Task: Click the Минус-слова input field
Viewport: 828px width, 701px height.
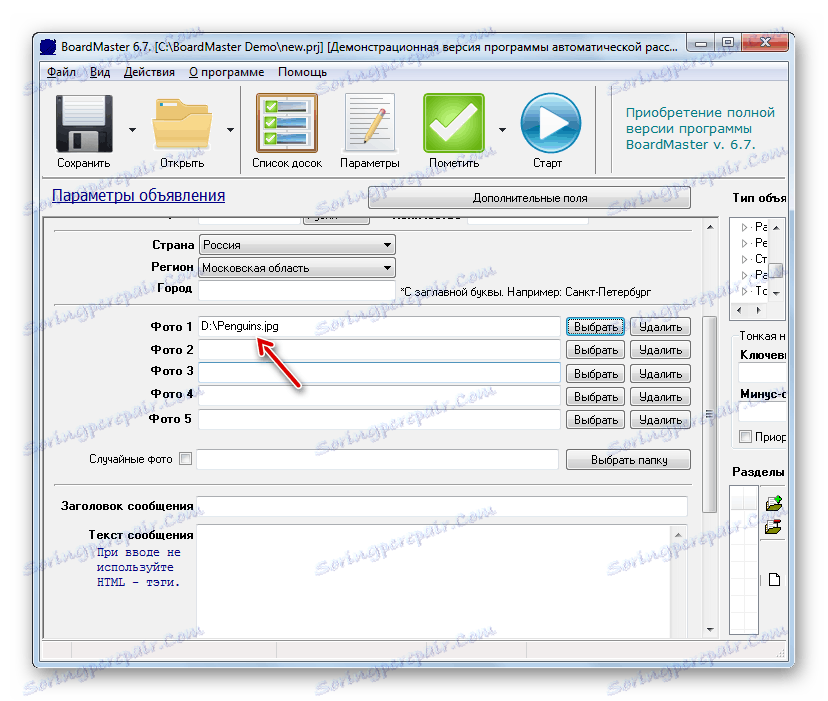Action: click(x=762, y=412)
